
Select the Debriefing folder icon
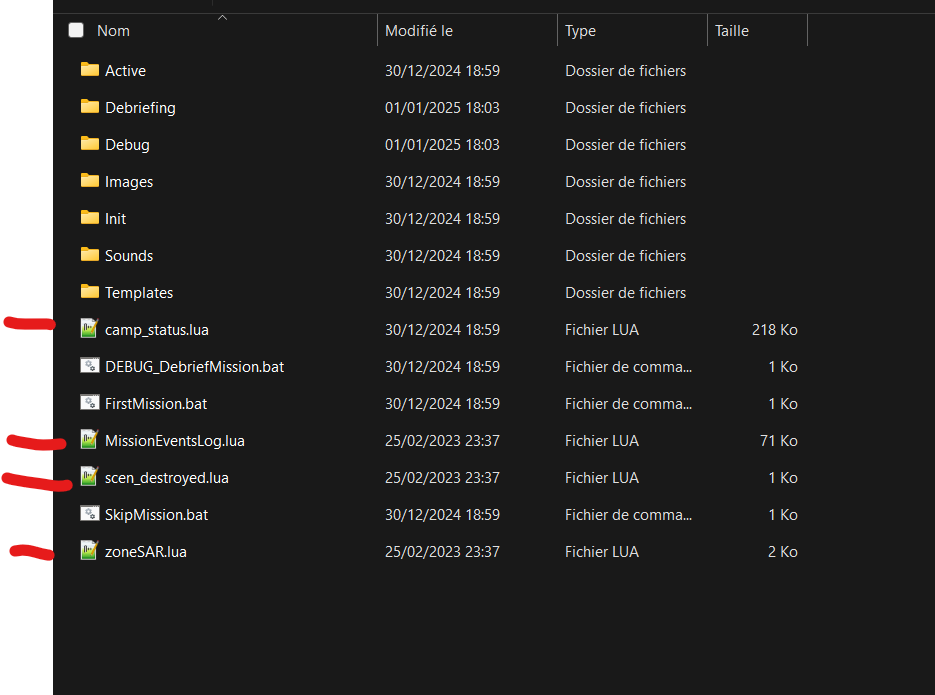pyautogui.click(x=89, y=107)
